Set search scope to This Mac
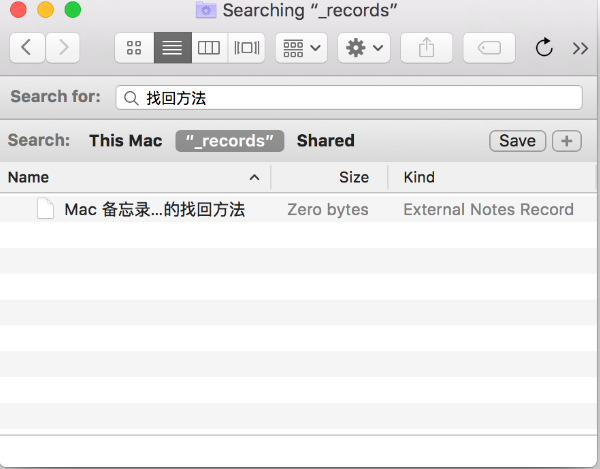 point(126,141)
